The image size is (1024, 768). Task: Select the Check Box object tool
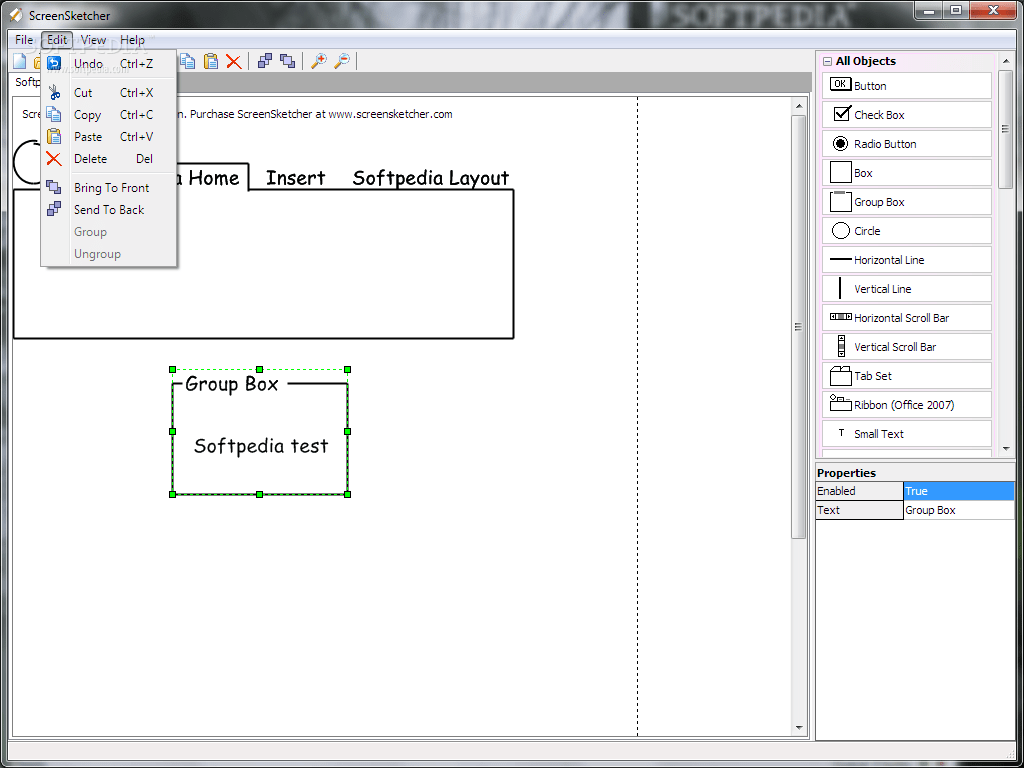(x=906, y=114)
